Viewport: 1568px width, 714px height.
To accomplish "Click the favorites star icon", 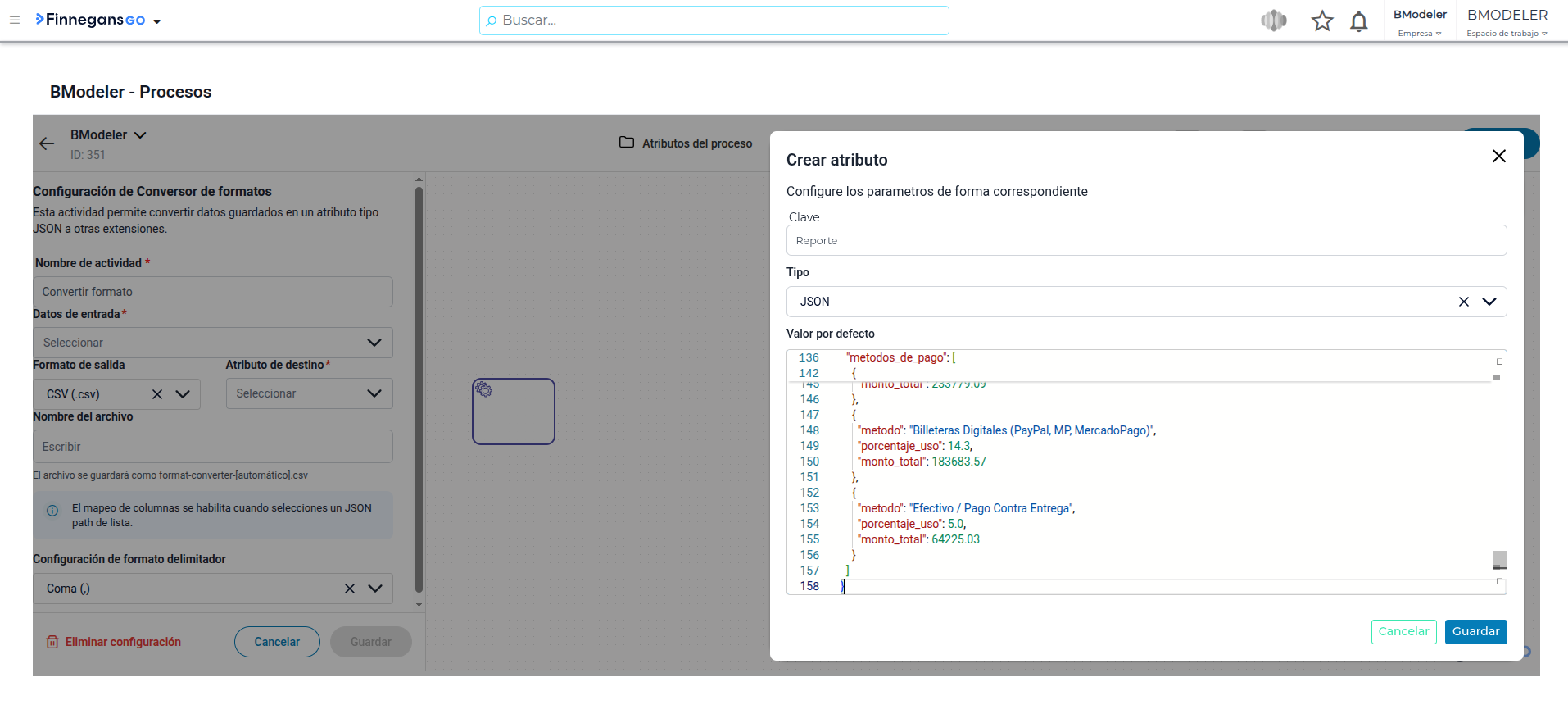I will point(1322,20).
